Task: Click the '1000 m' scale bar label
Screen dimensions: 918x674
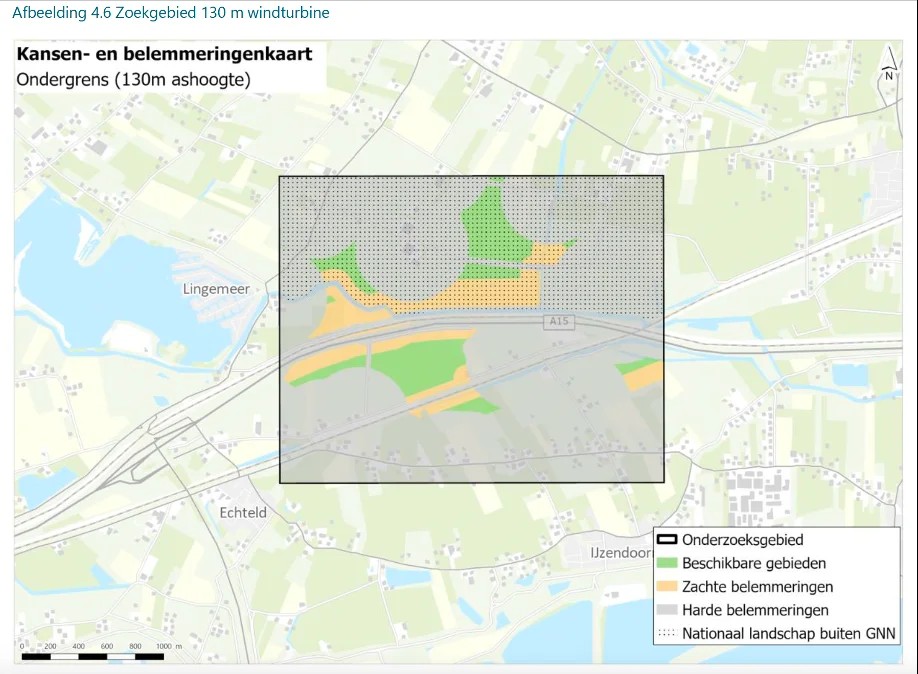Action: (169, 646)
